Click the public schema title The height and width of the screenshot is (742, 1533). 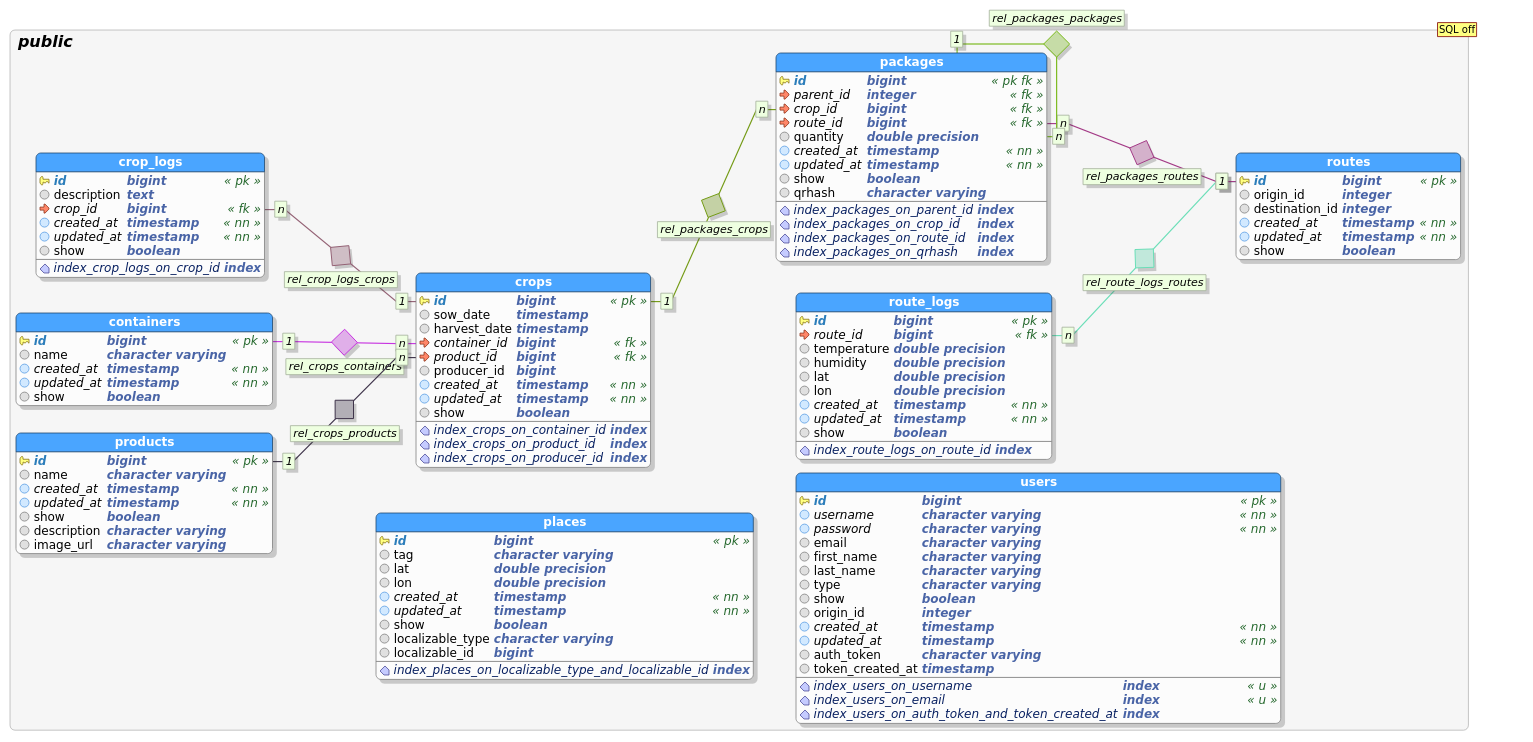45,42
